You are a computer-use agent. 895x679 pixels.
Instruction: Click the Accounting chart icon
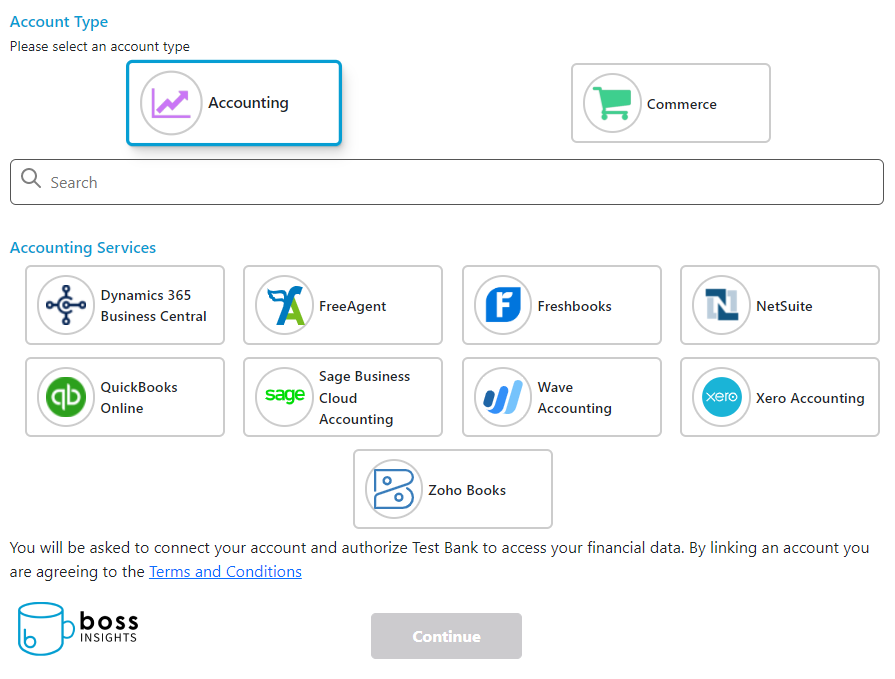click(x=171, y=103)
